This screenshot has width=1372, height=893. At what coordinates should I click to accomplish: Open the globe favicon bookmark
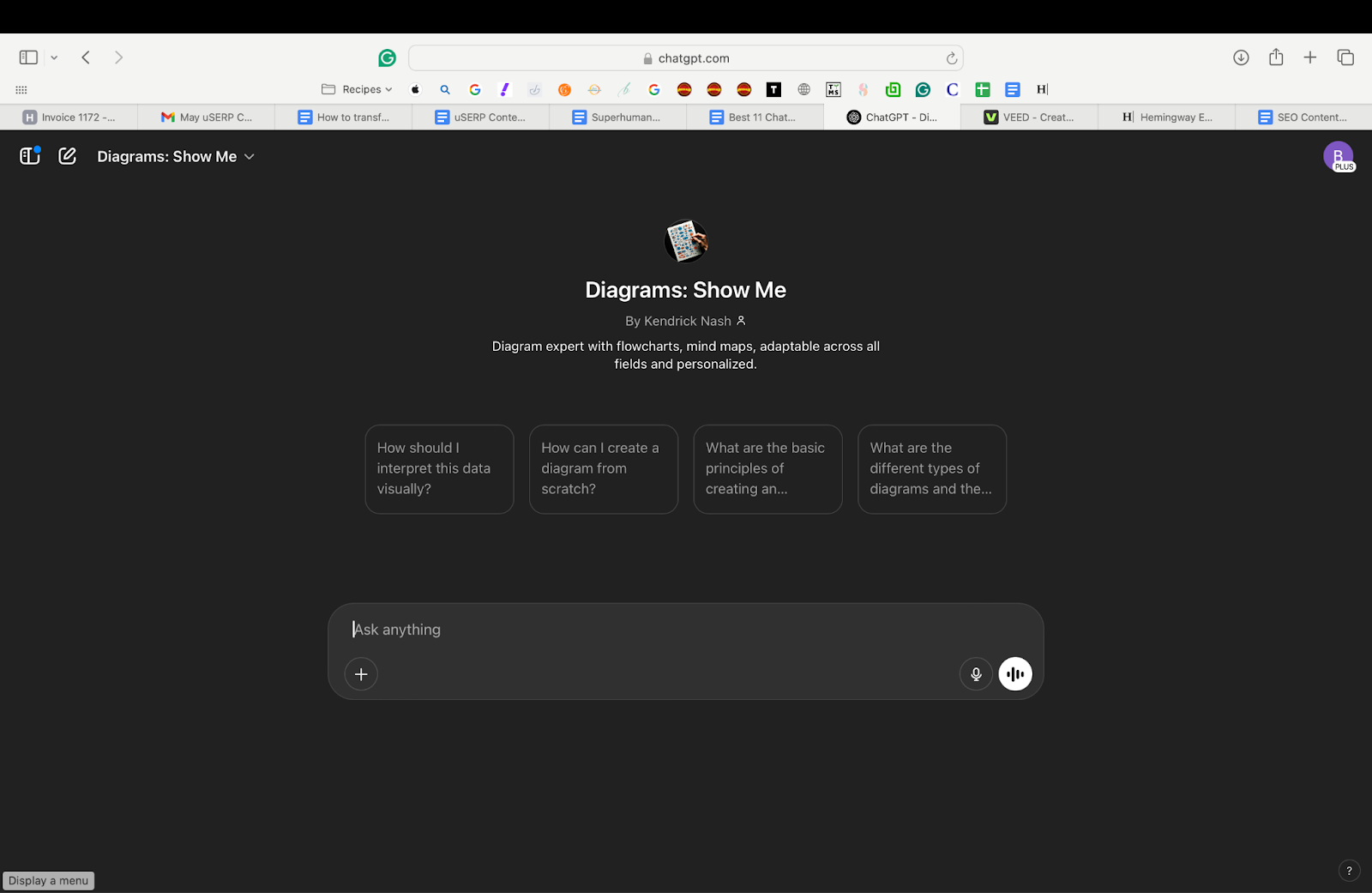coord(803,89)
